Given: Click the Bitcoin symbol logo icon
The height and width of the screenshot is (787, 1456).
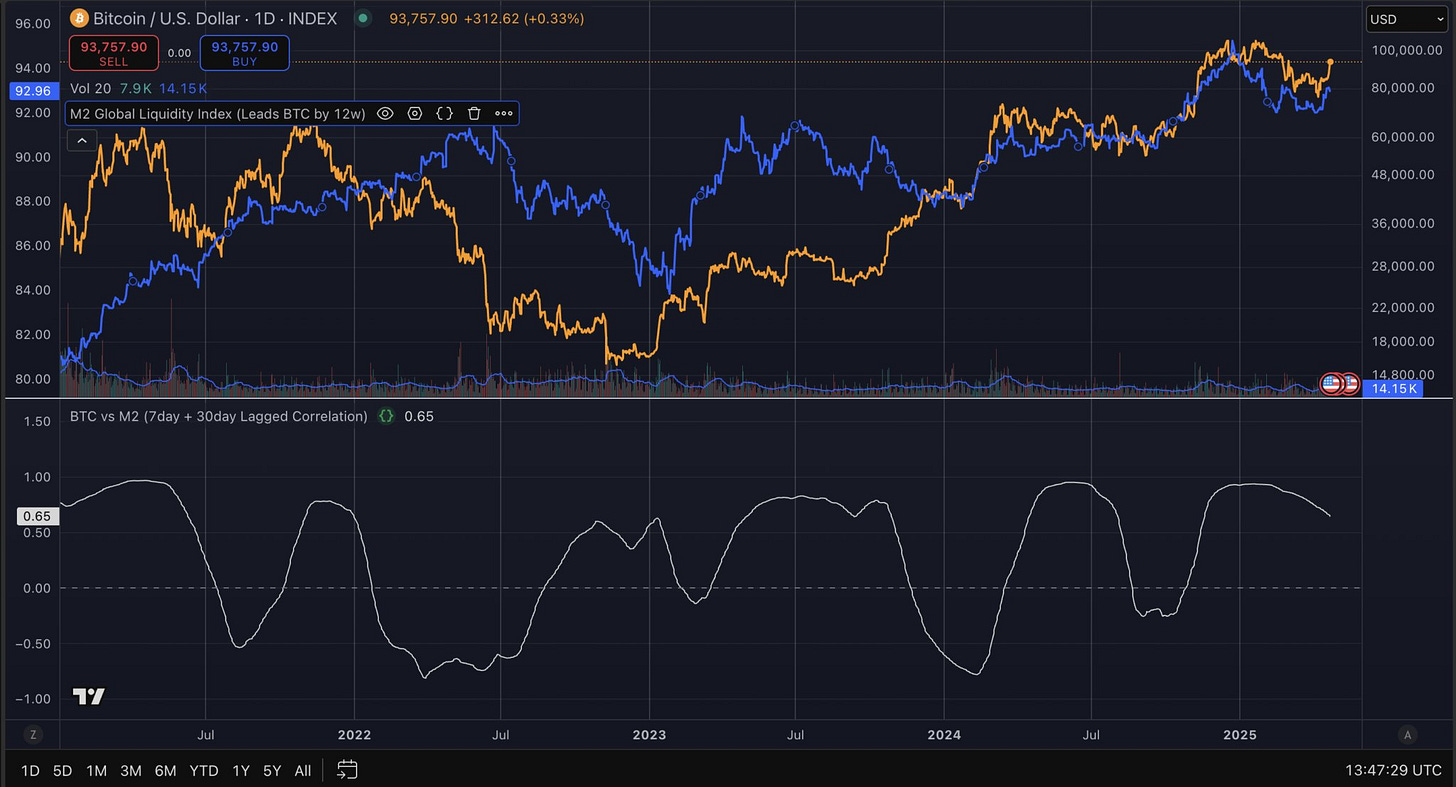Looking at the screenshot, I should tap(78, 18).
